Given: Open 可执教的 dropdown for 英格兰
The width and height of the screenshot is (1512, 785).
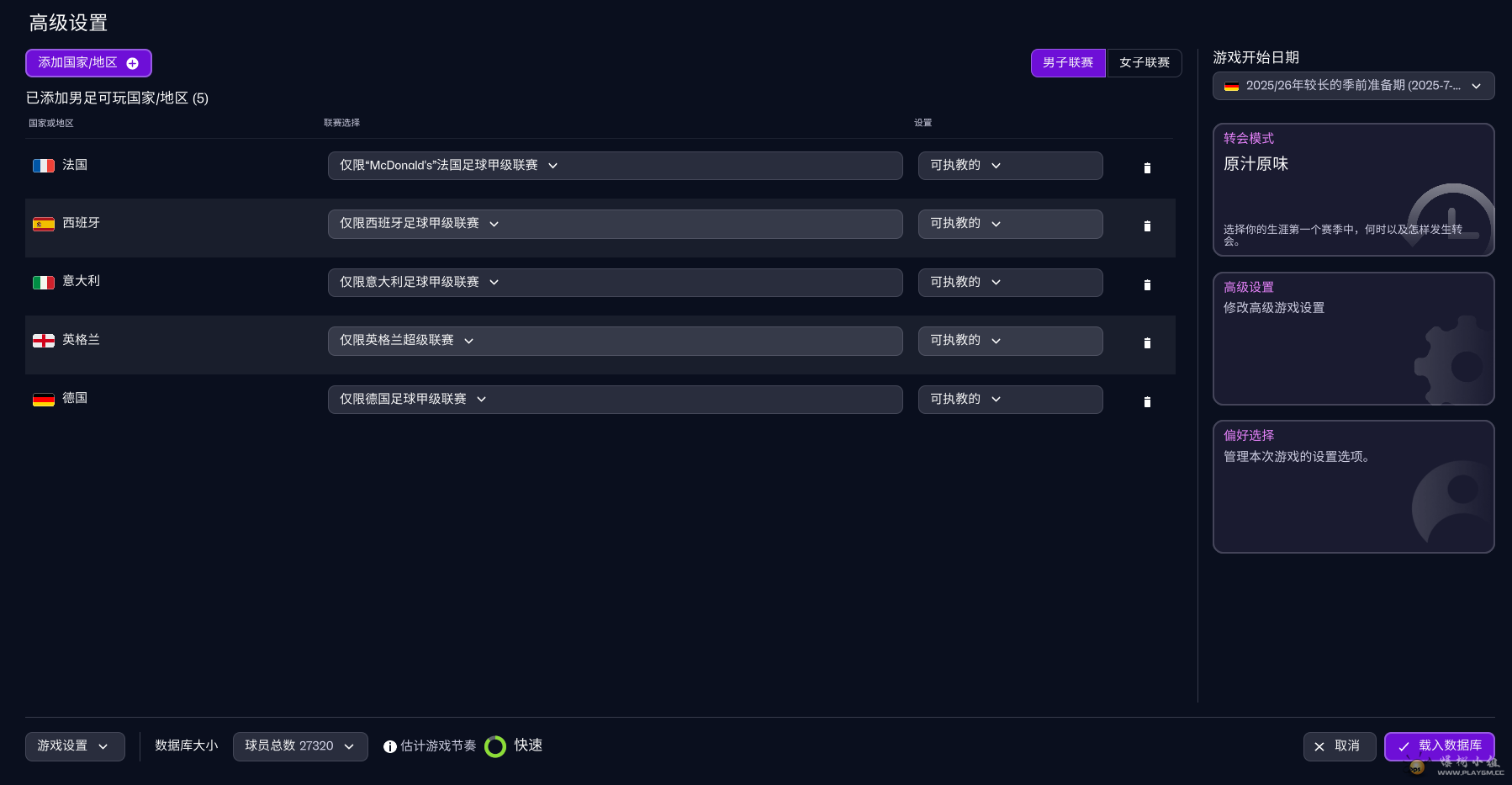Looking at the screenshot, I should point(1010,341).
